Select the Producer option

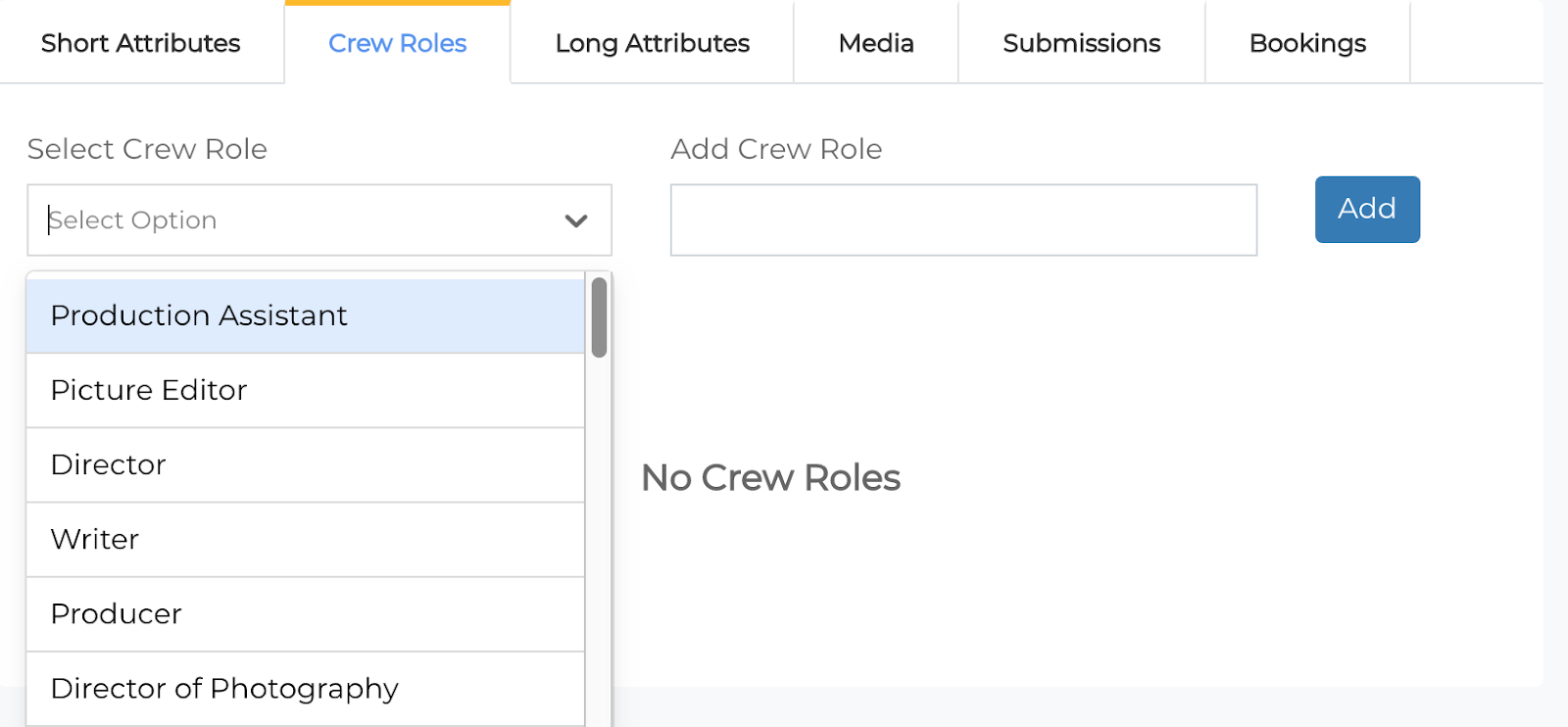117,613
